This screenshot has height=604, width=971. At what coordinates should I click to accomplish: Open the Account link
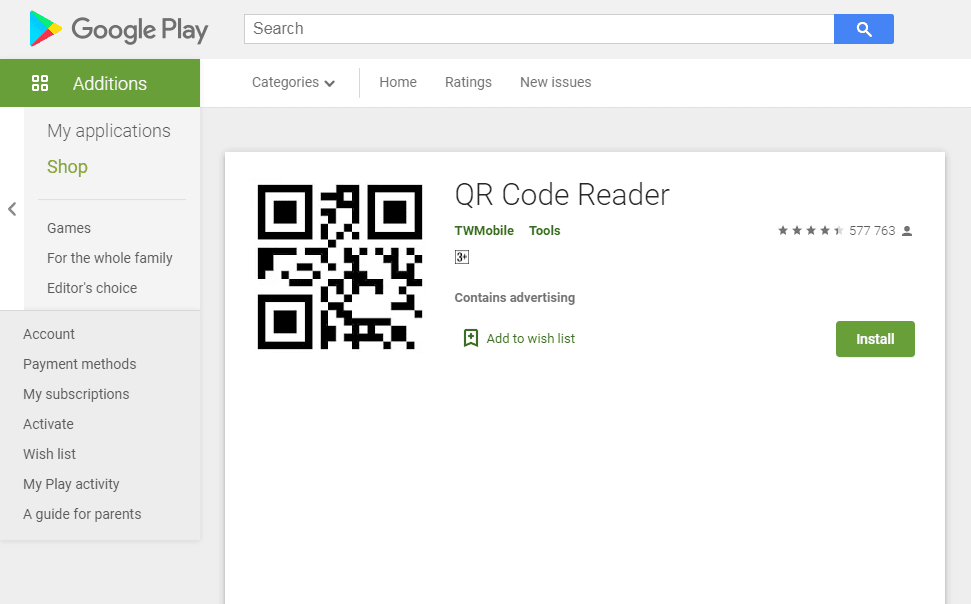(x=49, y=334)
